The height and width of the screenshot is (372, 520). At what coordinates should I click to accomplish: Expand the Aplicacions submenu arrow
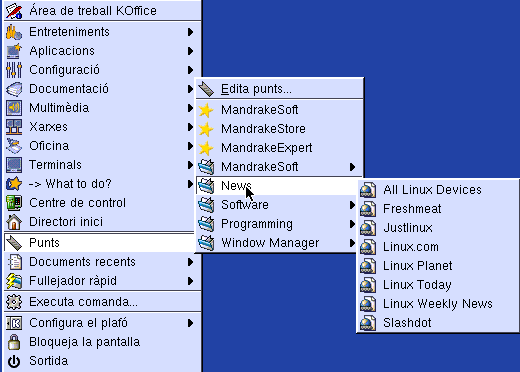(x=190, y=51)
